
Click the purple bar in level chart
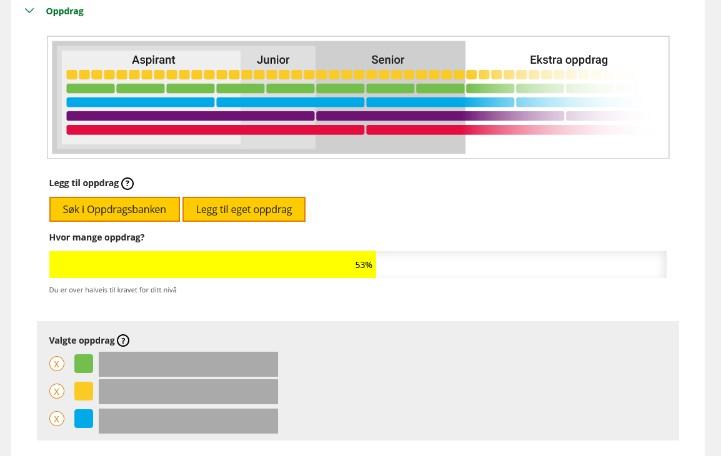(x=190, y=116)
